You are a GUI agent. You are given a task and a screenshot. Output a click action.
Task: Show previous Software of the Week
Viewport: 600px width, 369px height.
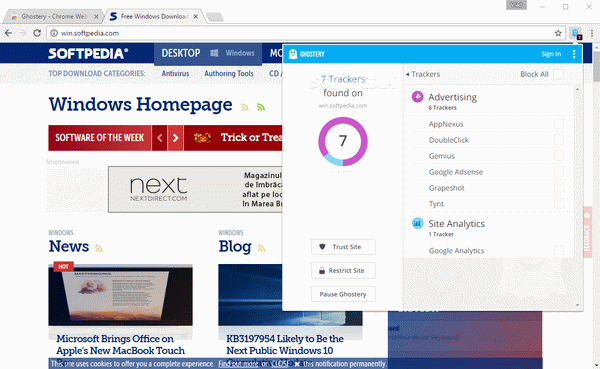tap(160, 138)
